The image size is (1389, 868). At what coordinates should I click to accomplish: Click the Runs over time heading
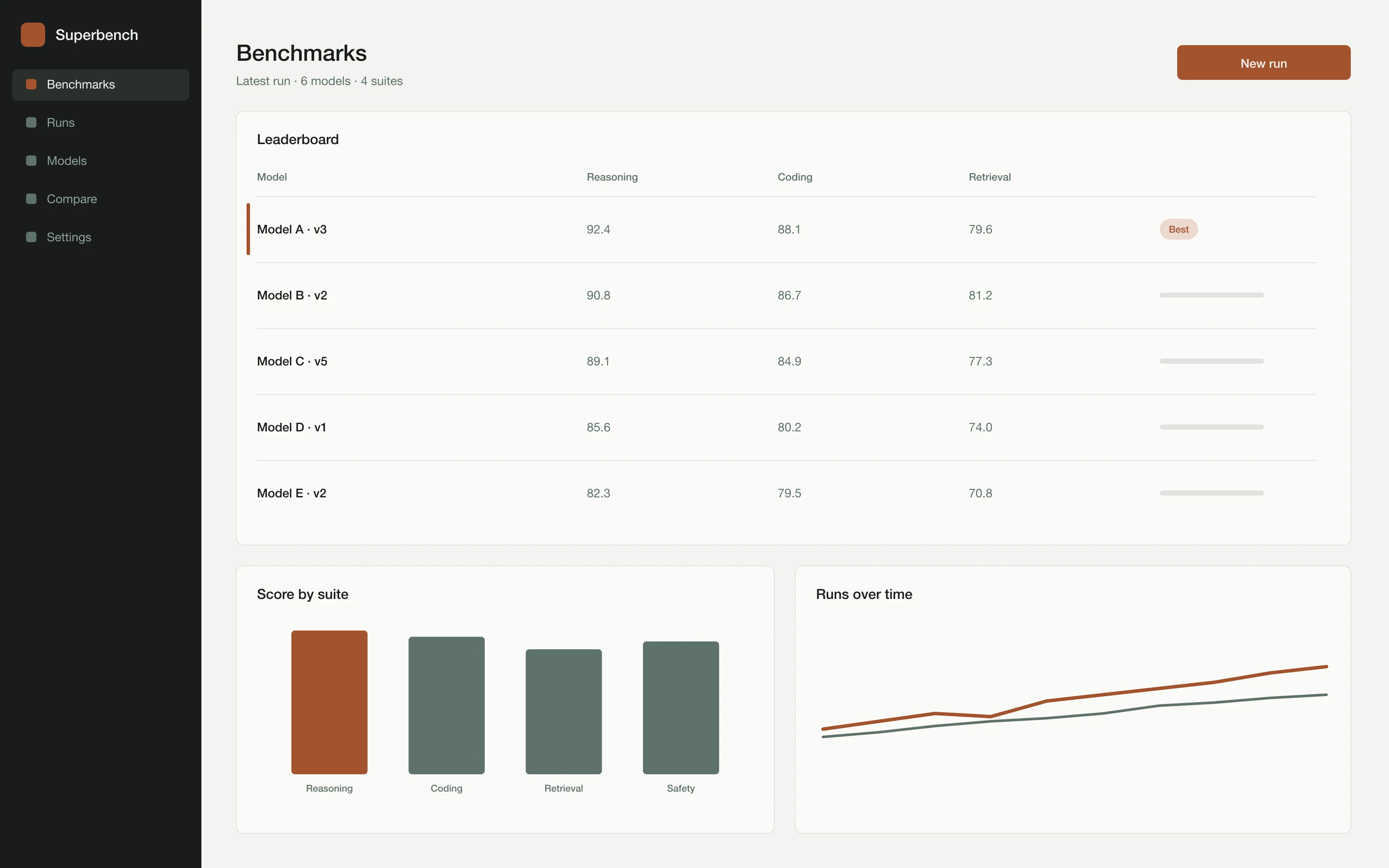tap(864, 594)
